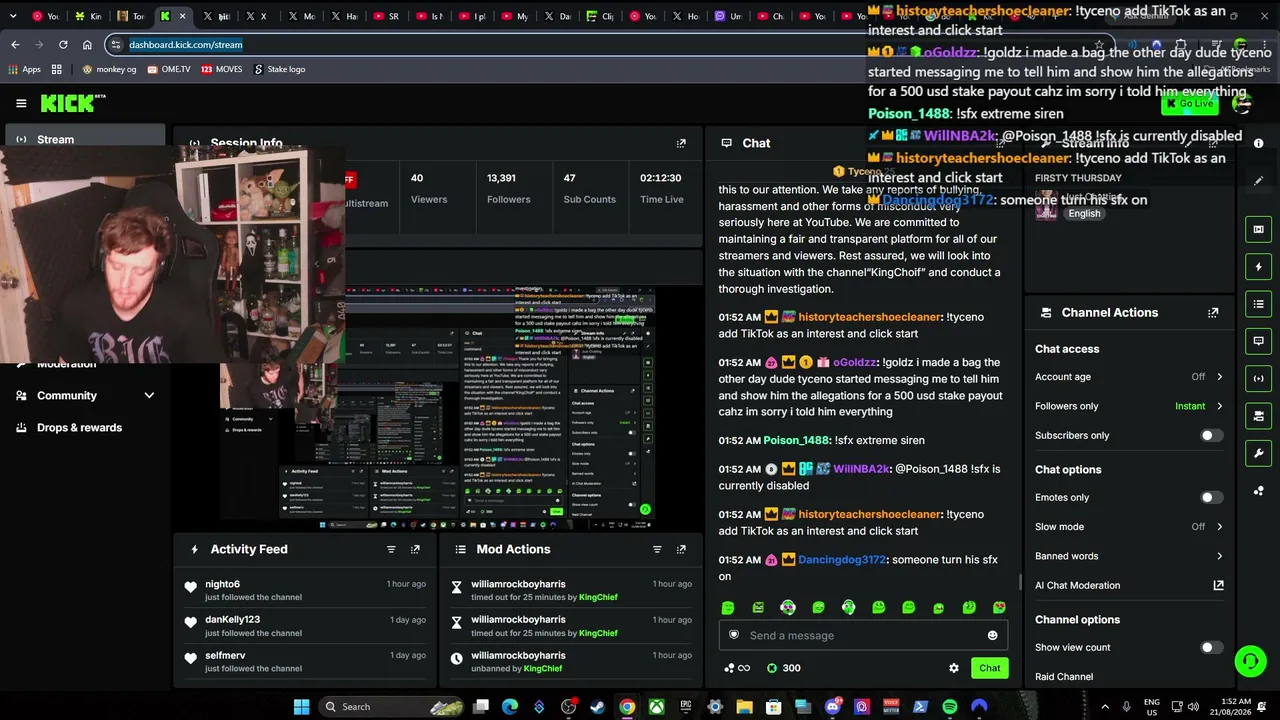This screenshot has width=1280, height=720.
Task: Open Followers only options
Action: [x=1129, y=406]
